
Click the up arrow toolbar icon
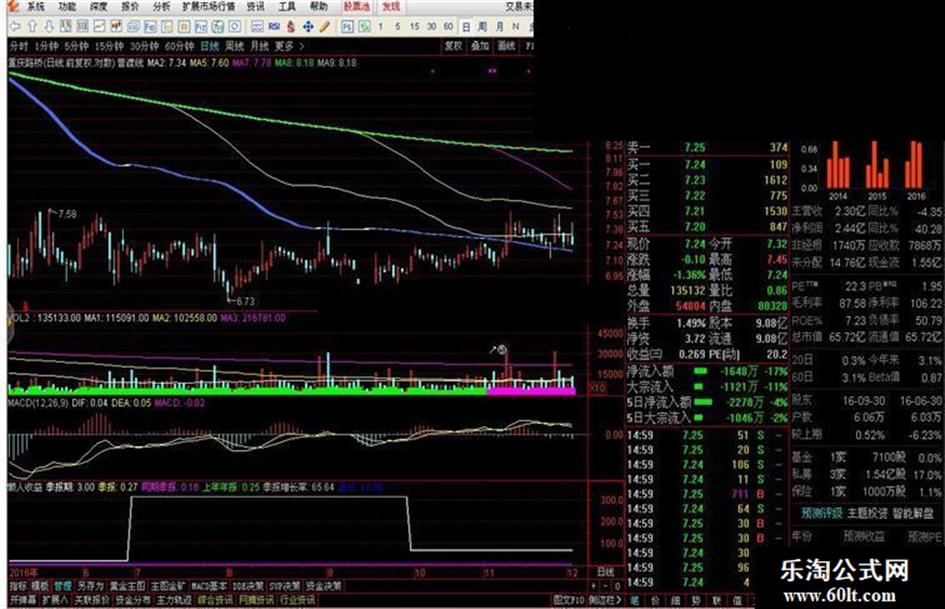pyautogui.click(x=32, y=27)
